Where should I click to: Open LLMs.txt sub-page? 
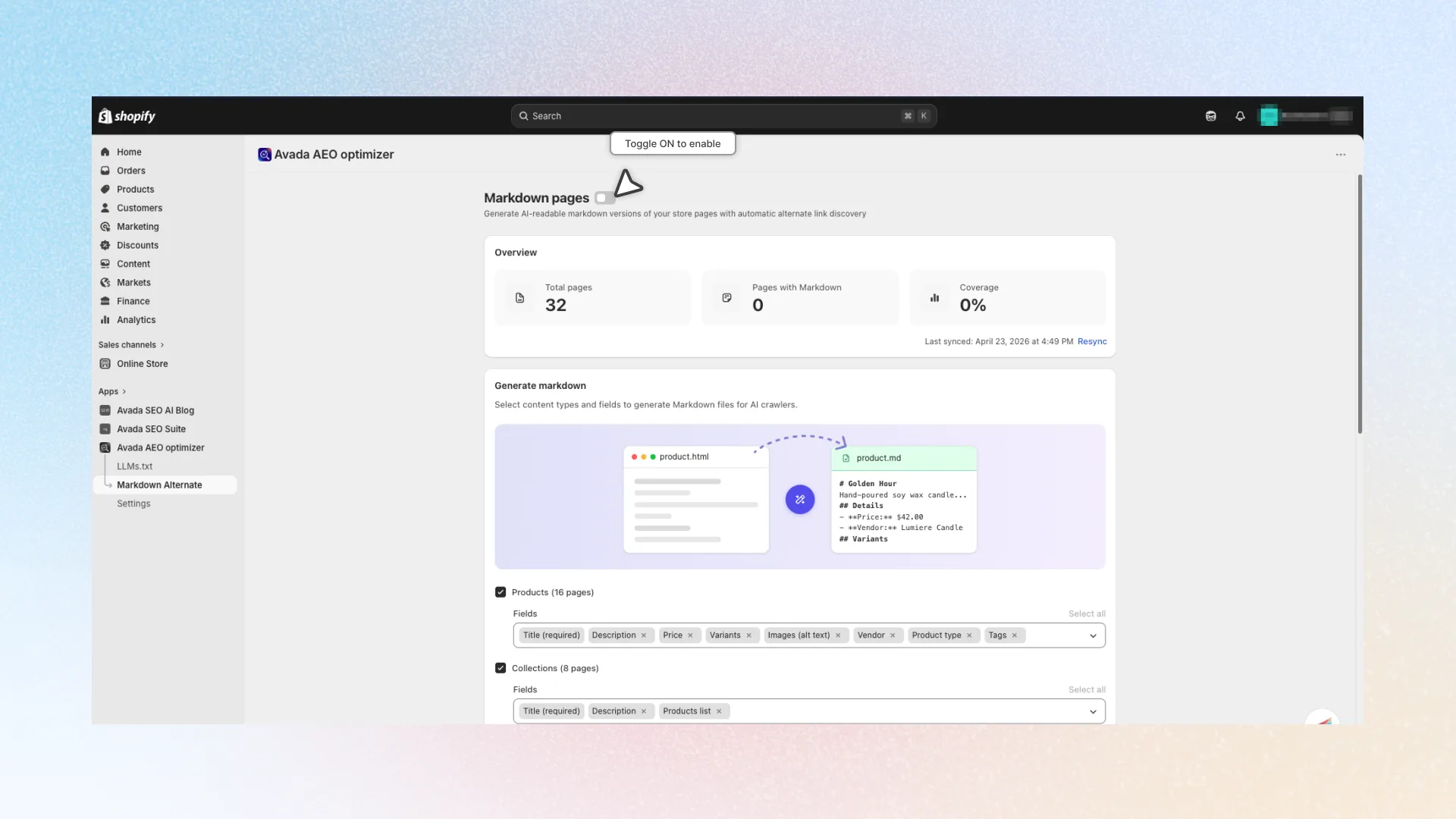click(134, 466)
